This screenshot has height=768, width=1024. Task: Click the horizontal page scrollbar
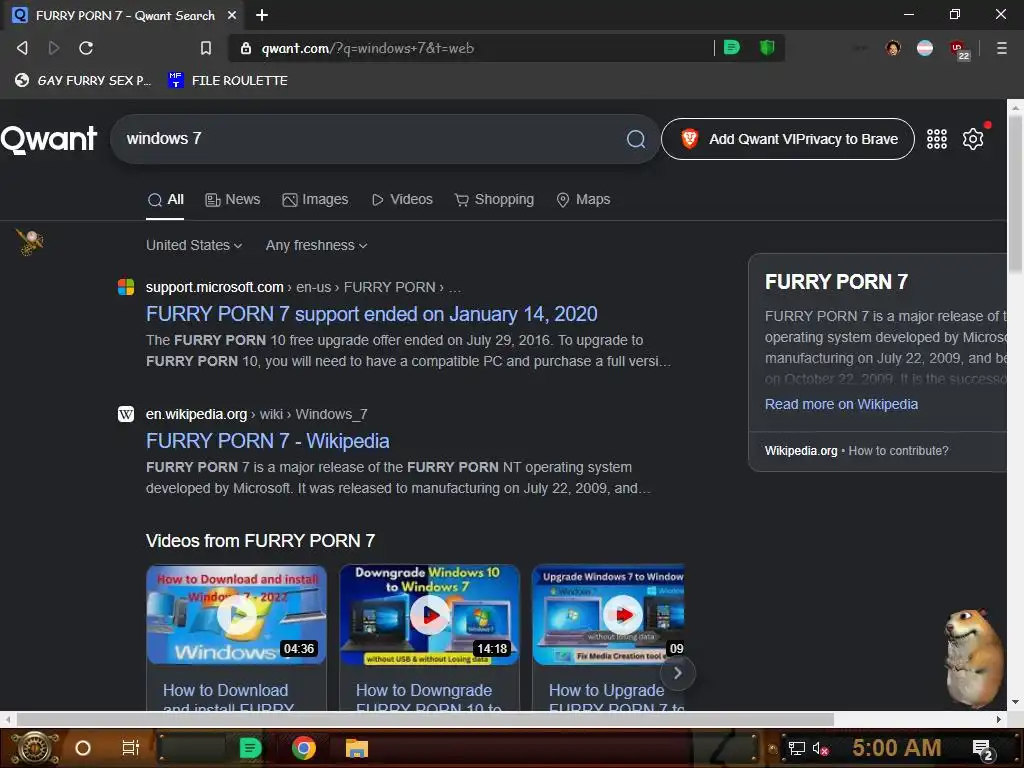(x=425, y=719)
